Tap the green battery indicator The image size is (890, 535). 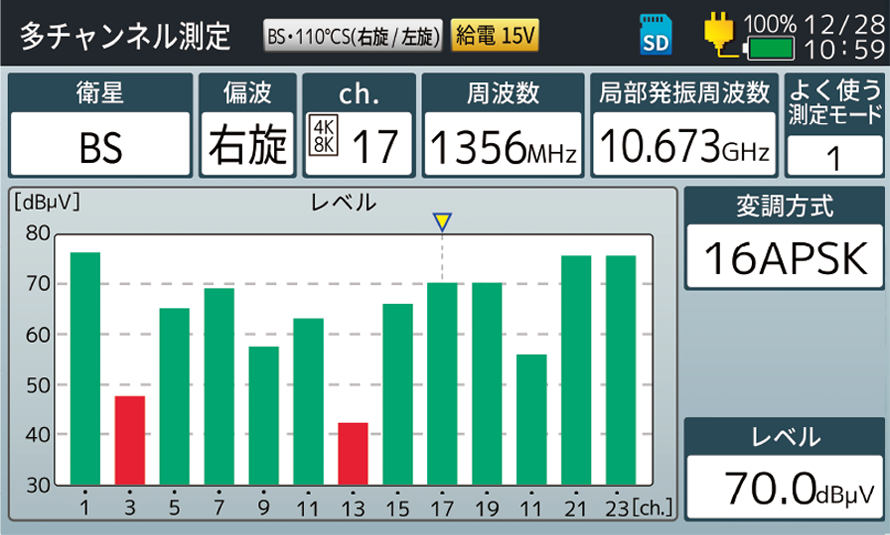769,47
